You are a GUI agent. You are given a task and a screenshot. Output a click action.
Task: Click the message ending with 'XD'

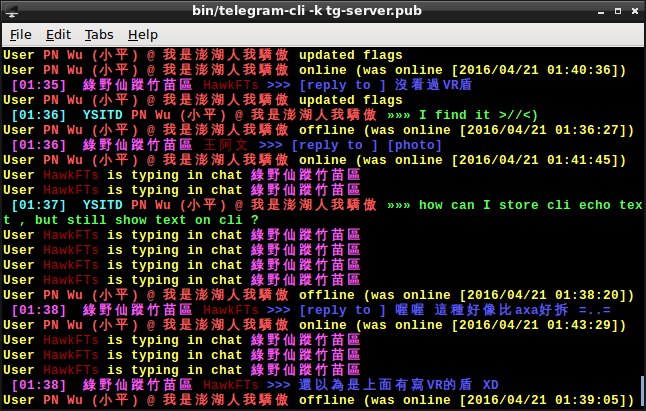(x=398, y=385)
